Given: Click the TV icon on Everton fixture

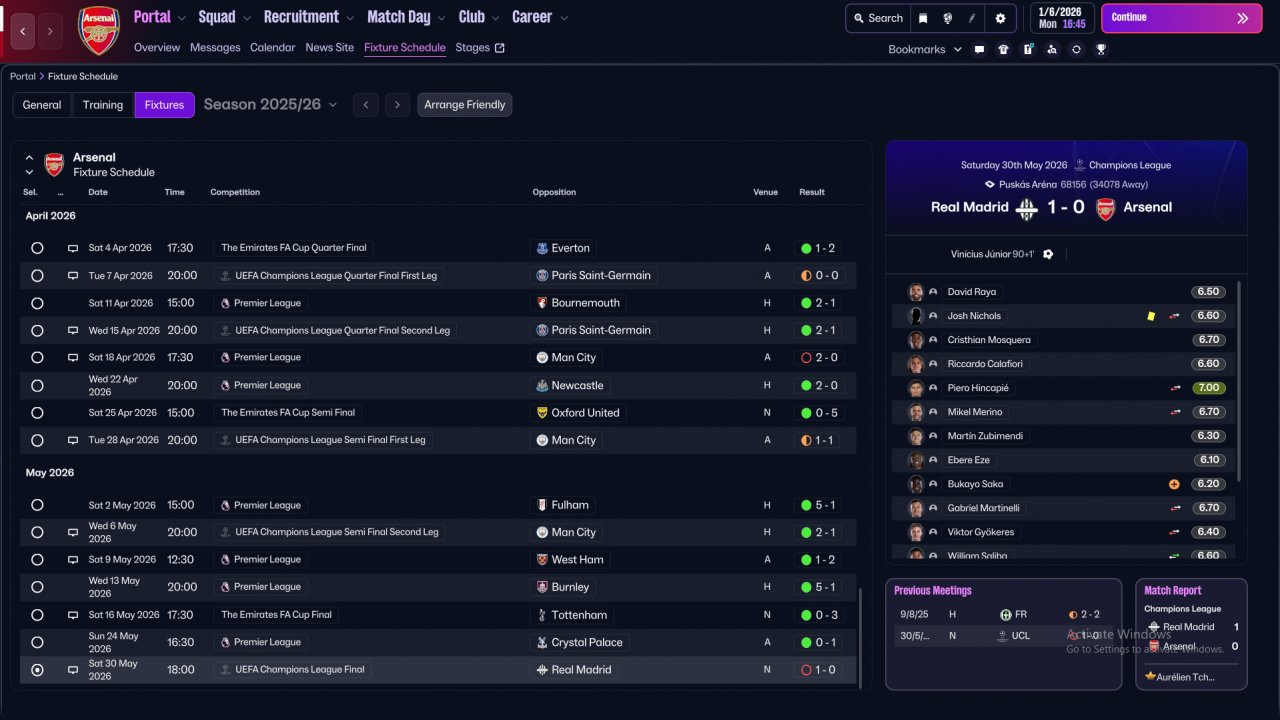Looking at the screenshot, I should click(x=73, y=248).
